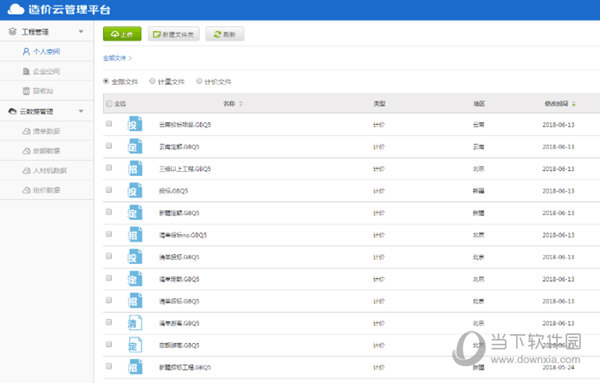The image size is (600, 383).
Task: Open 人材机数据 in the sidebar
Action: click(46, 171)
